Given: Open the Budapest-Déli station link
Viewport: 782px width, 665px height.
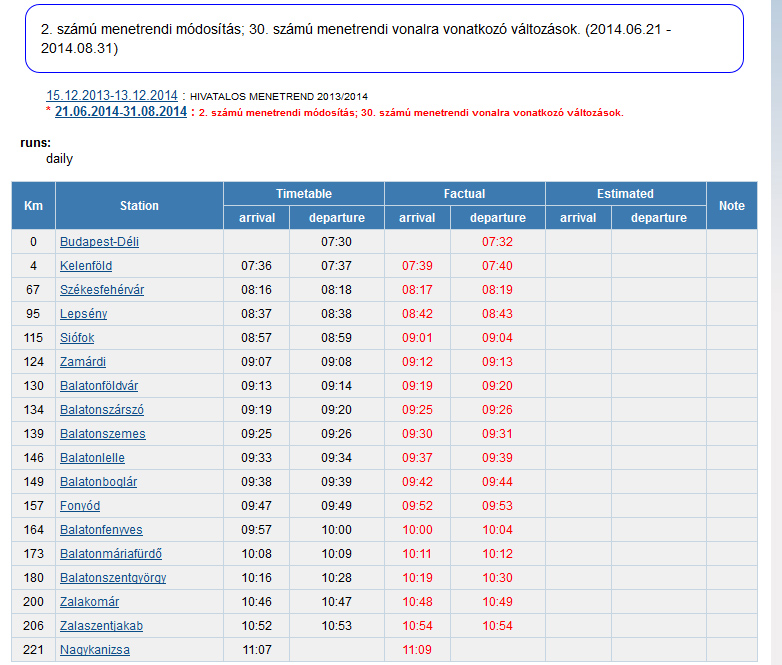Looking at the screenshot, I should pyautogui.click(x=99, y=242).
